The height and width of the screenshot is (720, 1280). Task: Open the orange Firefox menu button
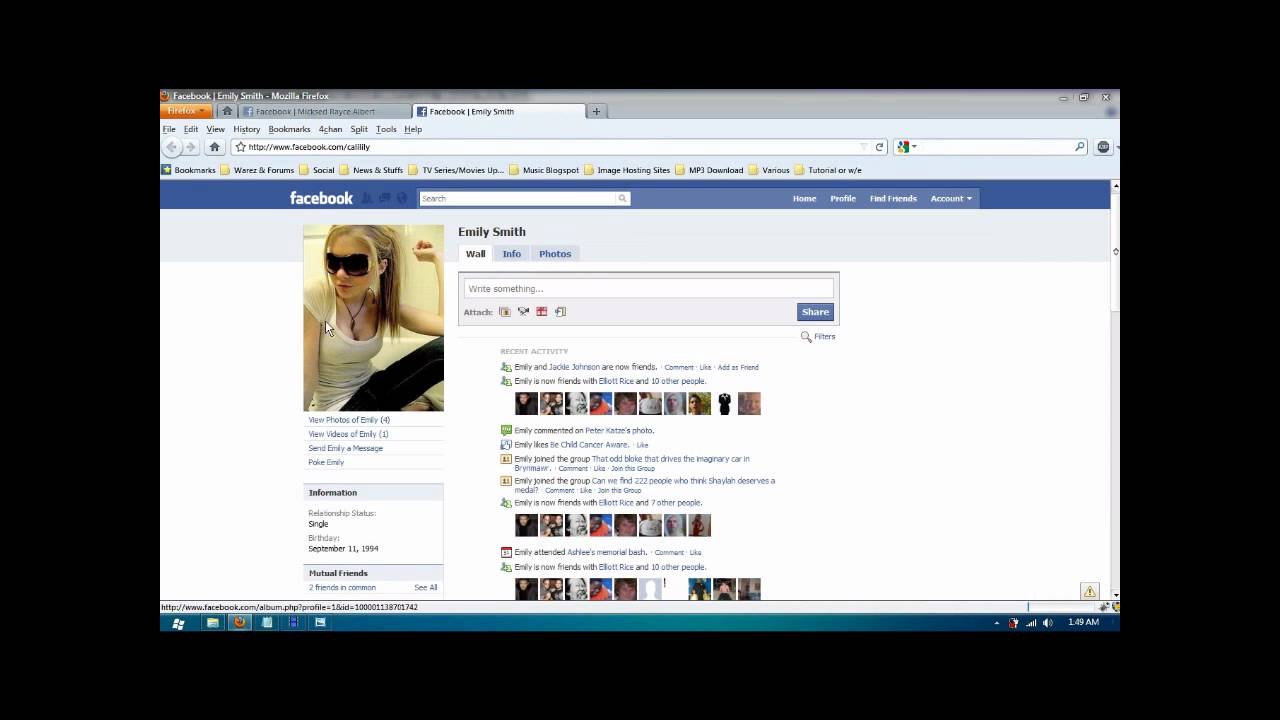point(186,111)
